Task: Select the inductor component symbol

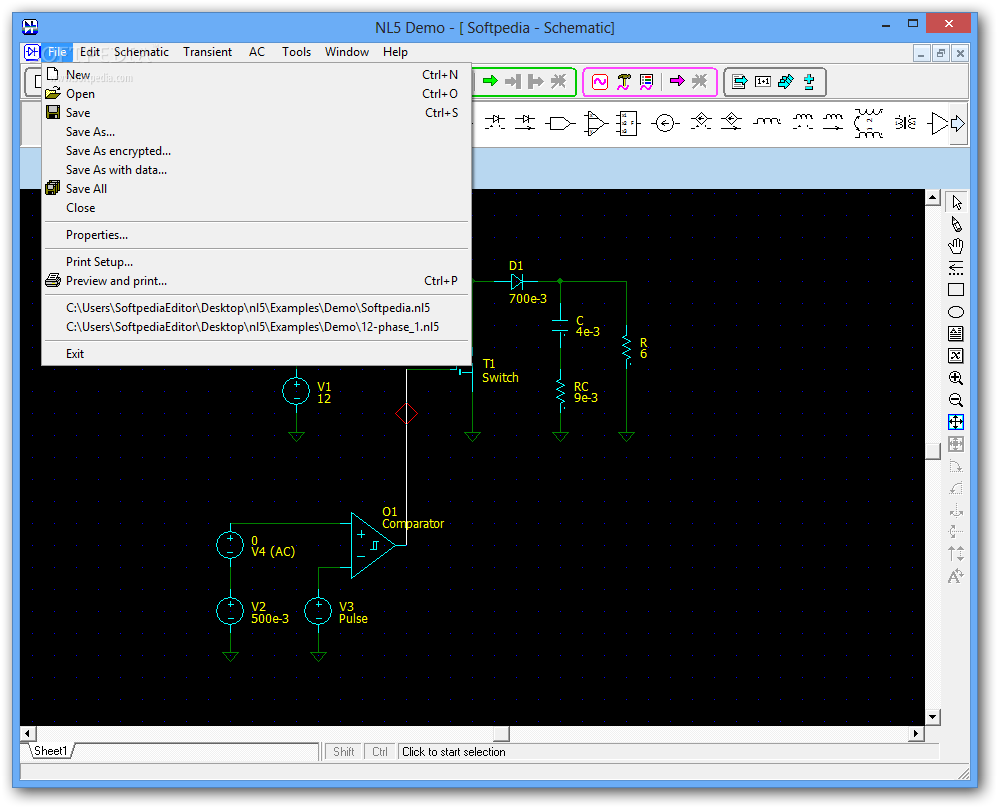Action: click(x=767, y=122)
